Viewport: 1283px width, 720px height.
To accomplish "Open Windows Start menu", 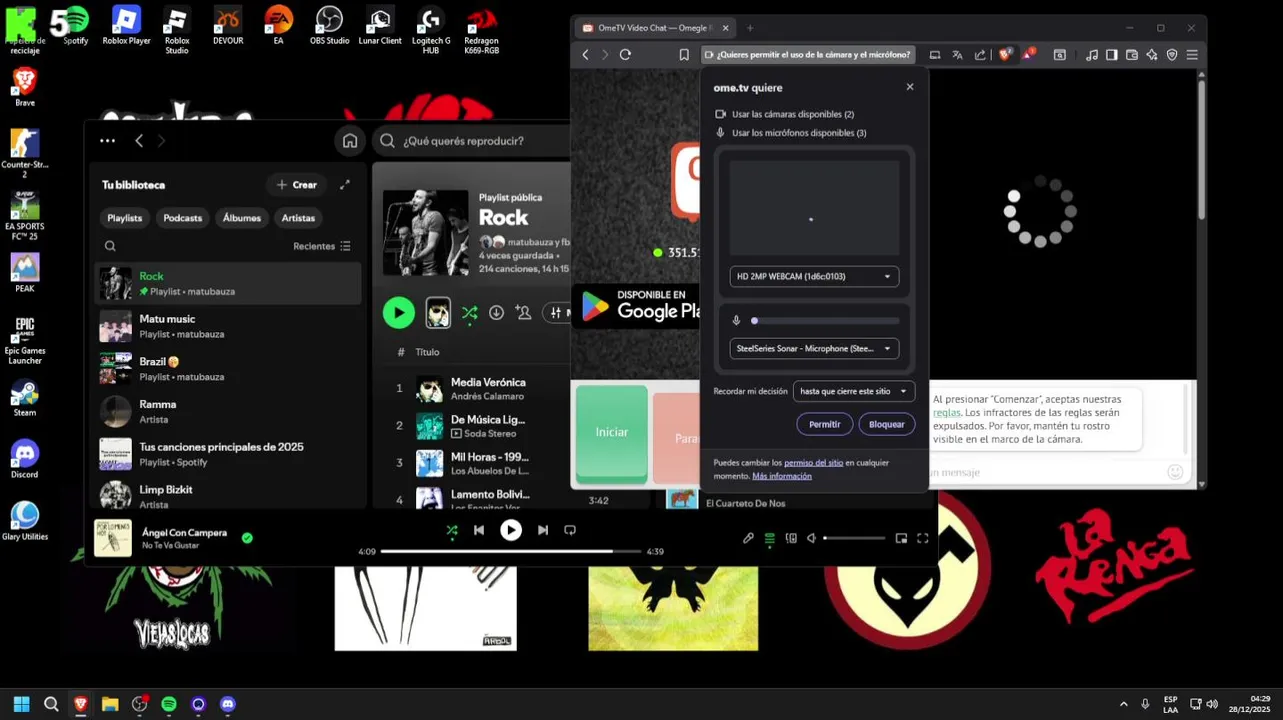I will (21, 704).
